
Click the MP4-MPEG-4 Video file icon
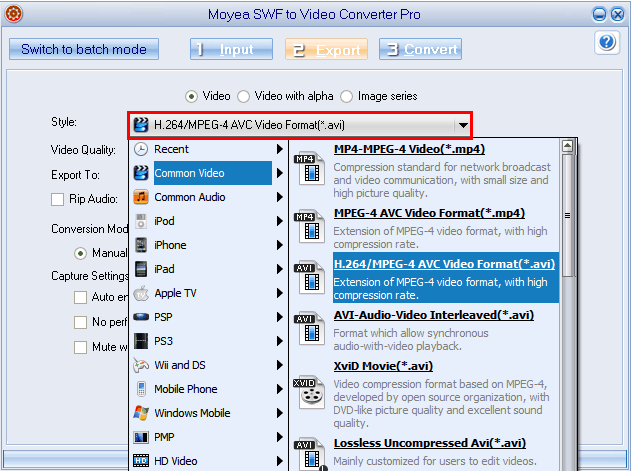point(310,168)
